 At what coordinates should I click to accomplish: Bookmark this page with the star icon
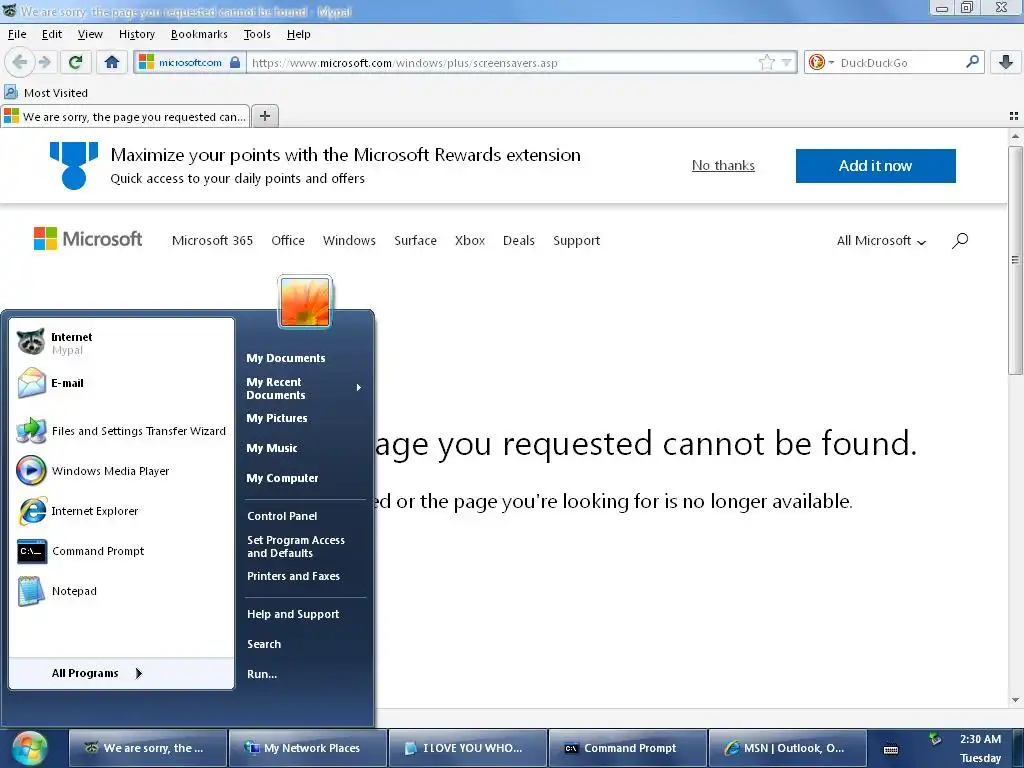[767, 63]
